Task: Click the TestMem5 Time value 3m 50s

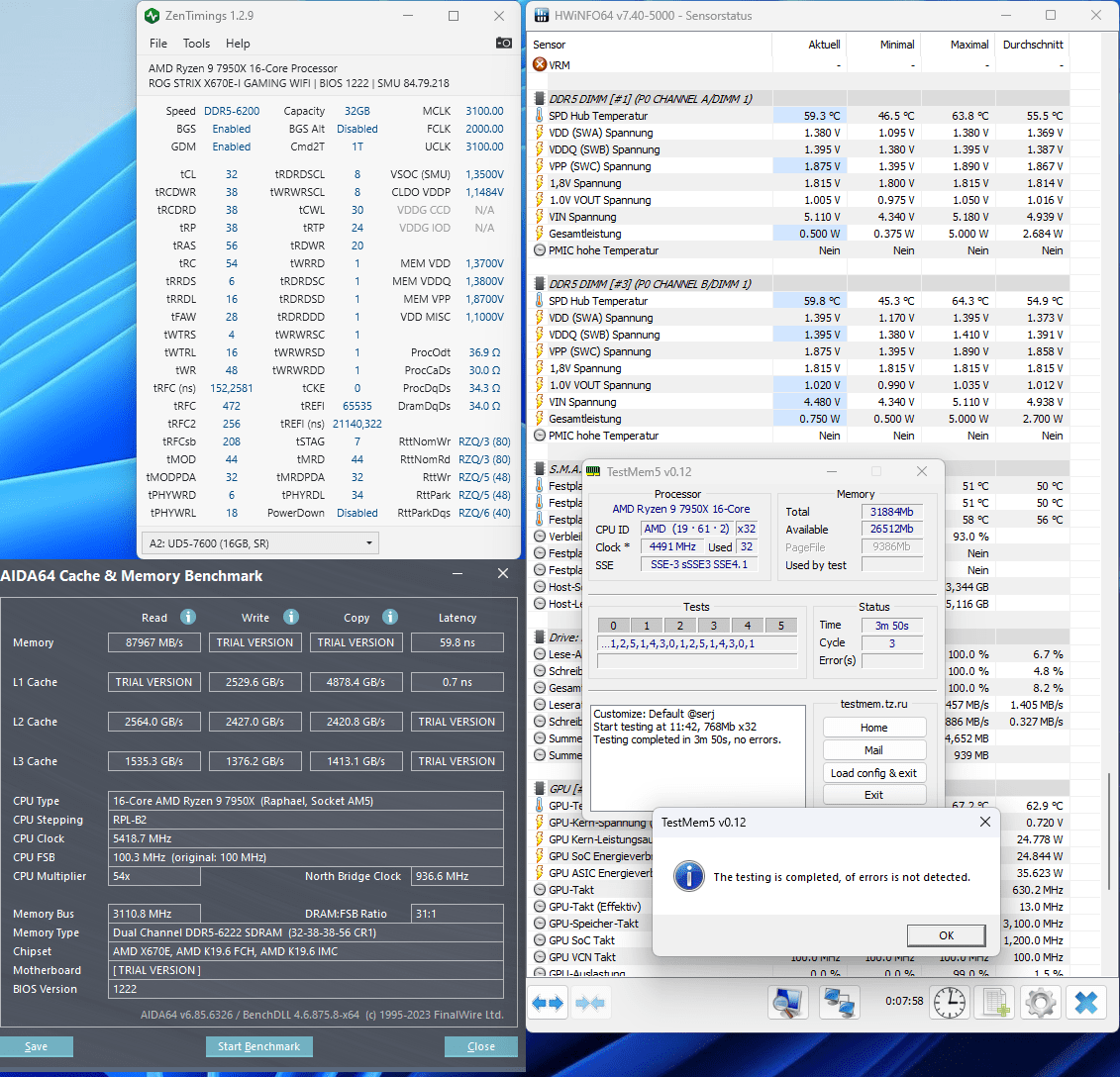Action: point(892,626)
